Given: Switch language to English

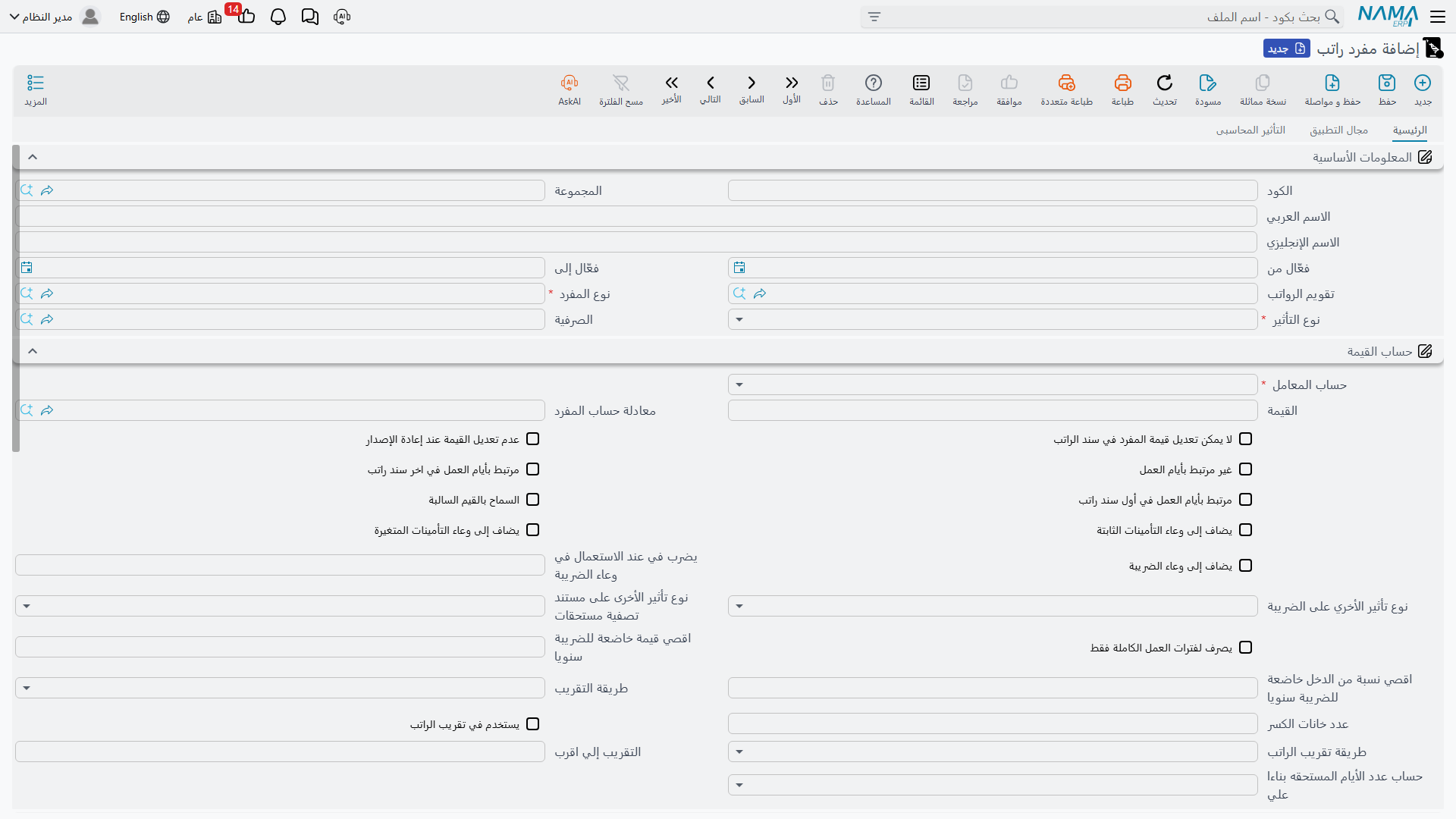Looking at the screenshot, I should pos(144,17).
